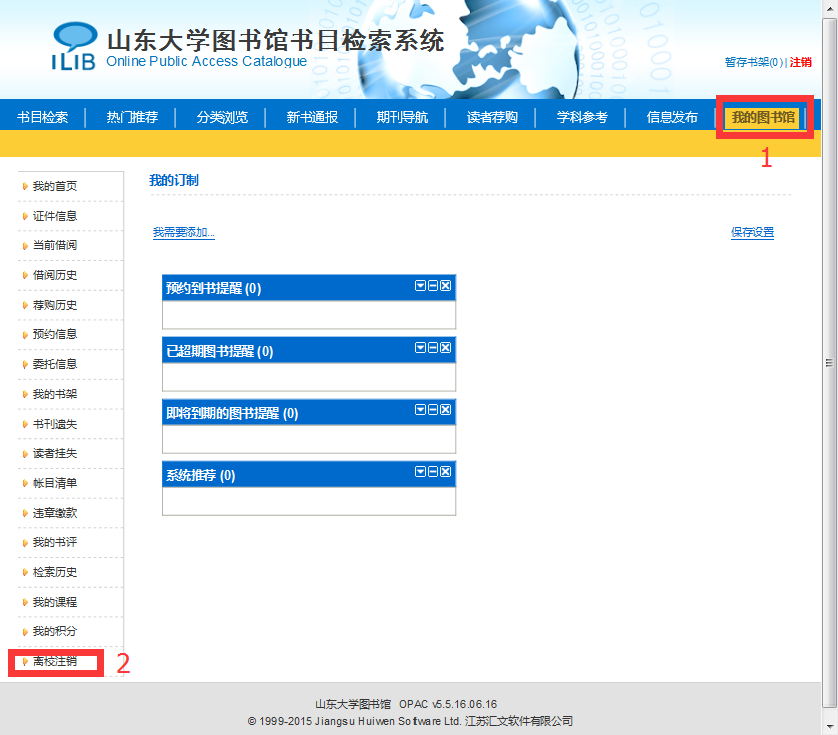The width and height of the screenshot is (838, 735).
Task: Open dropdown arrow on 已超期图书提醒 widget
Action: [421, 347]
